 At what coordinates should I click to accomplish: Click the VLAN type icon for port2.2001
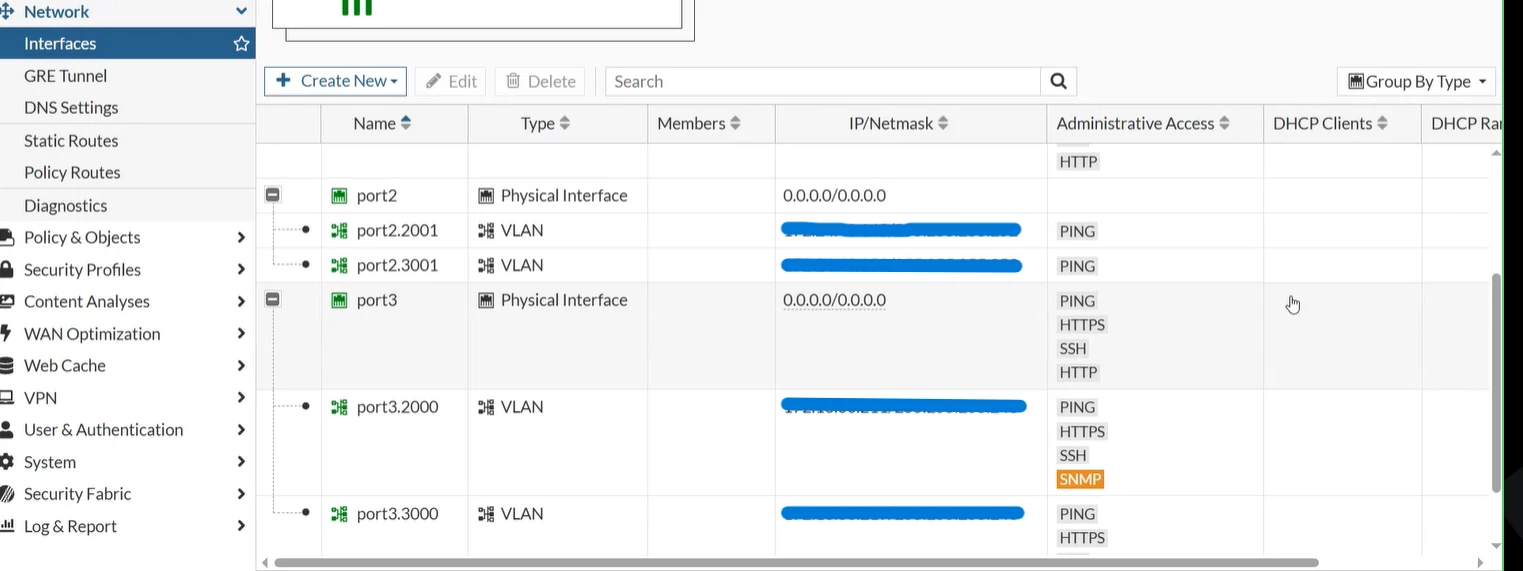486,230
